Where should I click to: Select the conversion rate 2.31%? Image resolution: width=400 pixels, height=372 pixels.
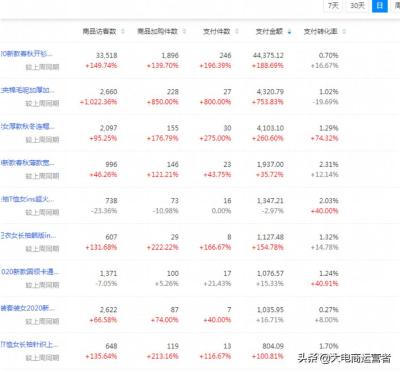tap(328, 164)
